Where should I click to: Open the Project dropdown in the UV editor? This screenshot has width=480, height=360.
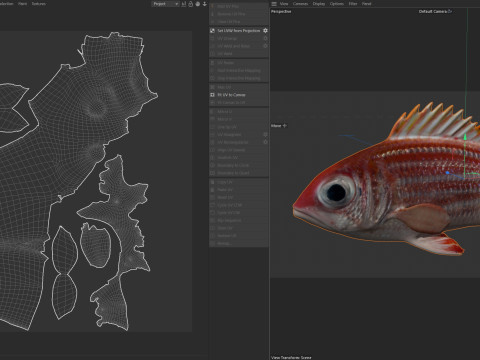click(166, 4)
